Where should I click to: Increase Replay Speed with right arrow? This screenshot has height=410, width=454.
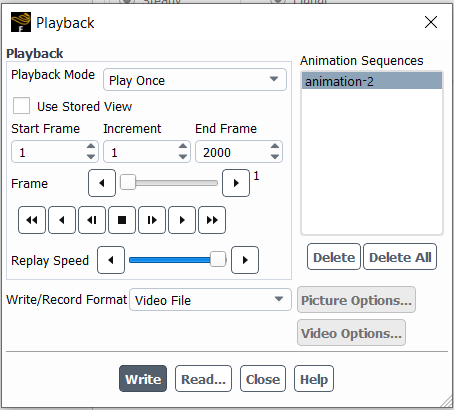[245, 260]
